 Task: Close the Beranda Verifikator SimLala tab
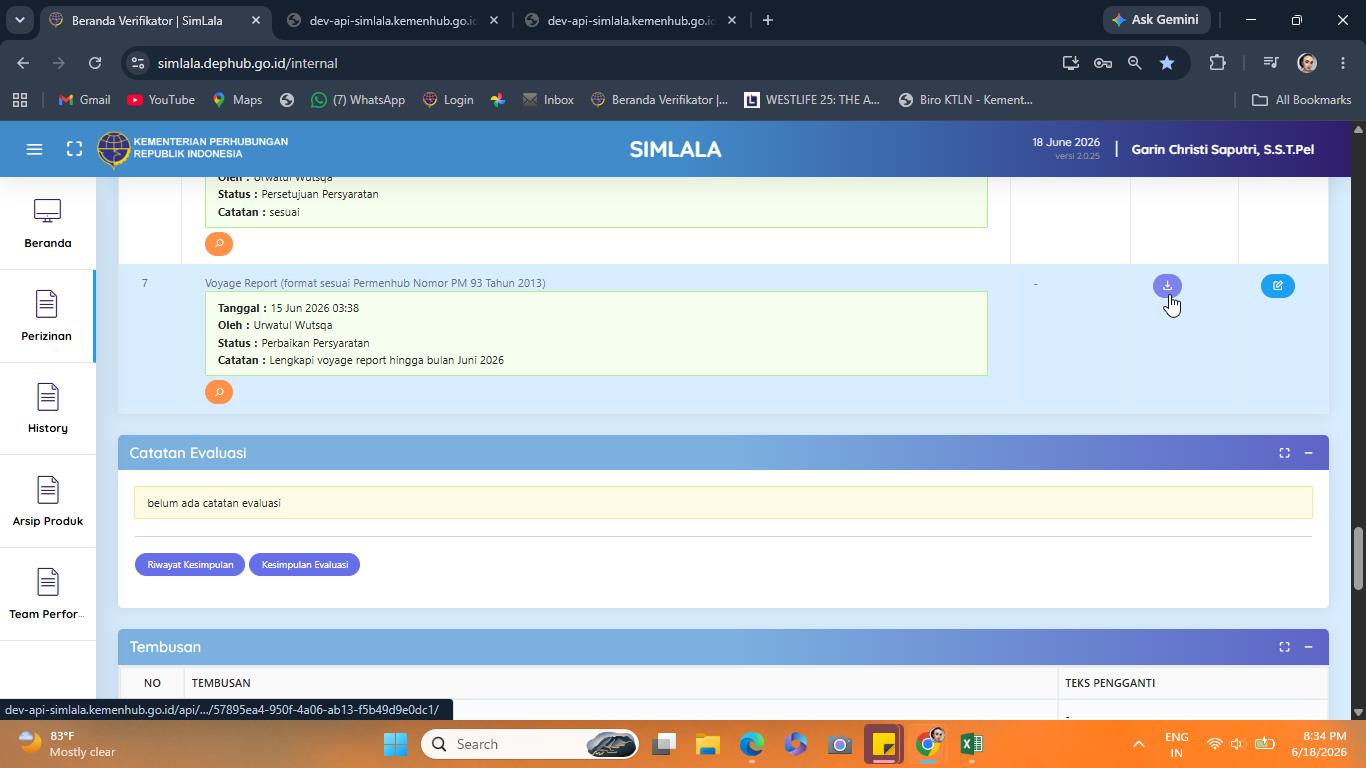coord(256,20)
